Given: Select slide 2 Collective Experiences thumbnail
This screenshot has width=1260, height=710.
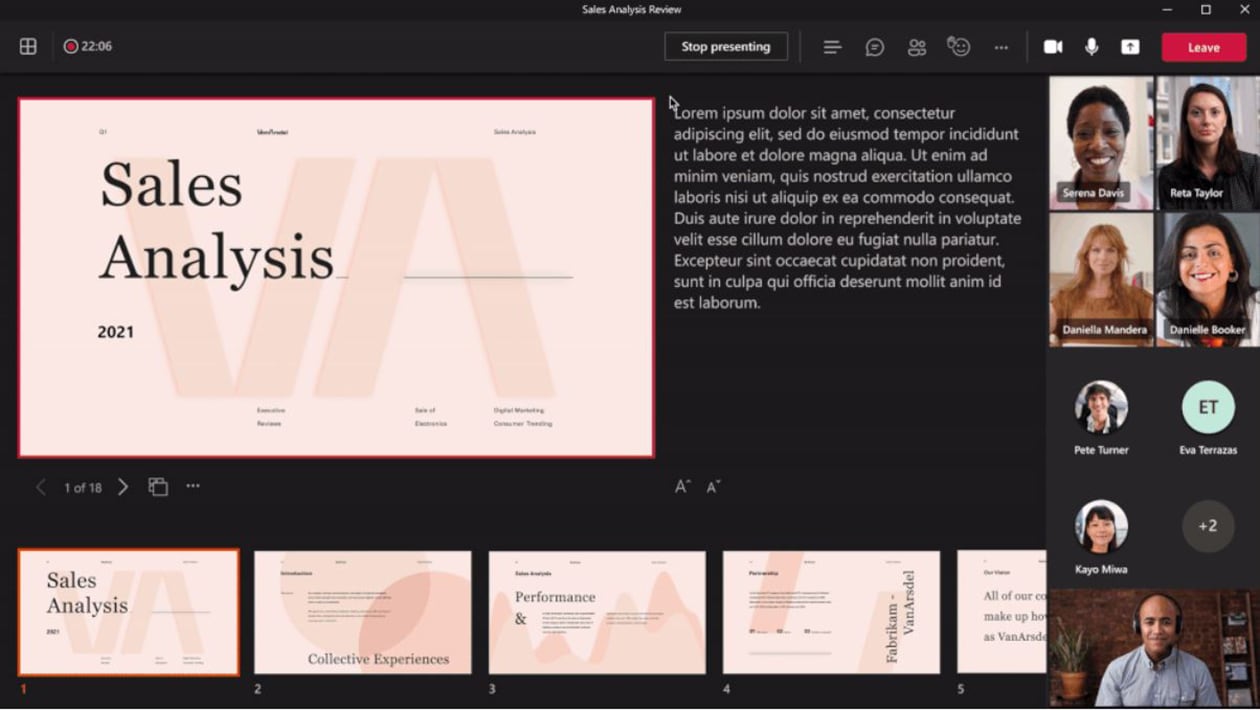Looking at the screenshot, I should point(363,612).
